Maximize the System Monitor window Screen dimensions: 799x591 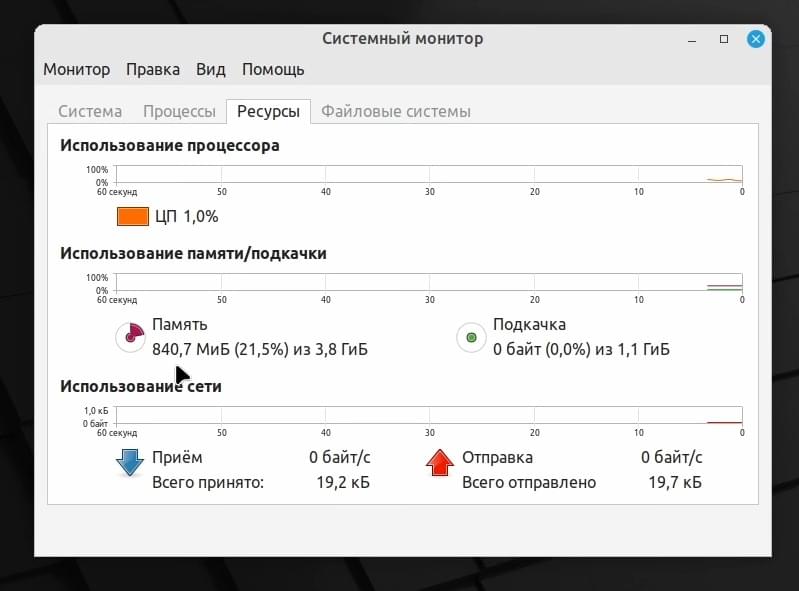(x=724, y=39)
